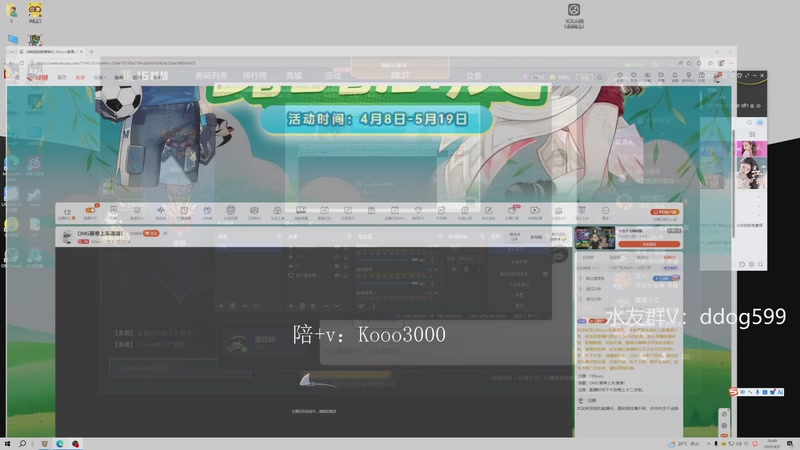Click the headset avatar icon in streamer toolbar
Screen dimensions: 800x450
click(231, 211)
